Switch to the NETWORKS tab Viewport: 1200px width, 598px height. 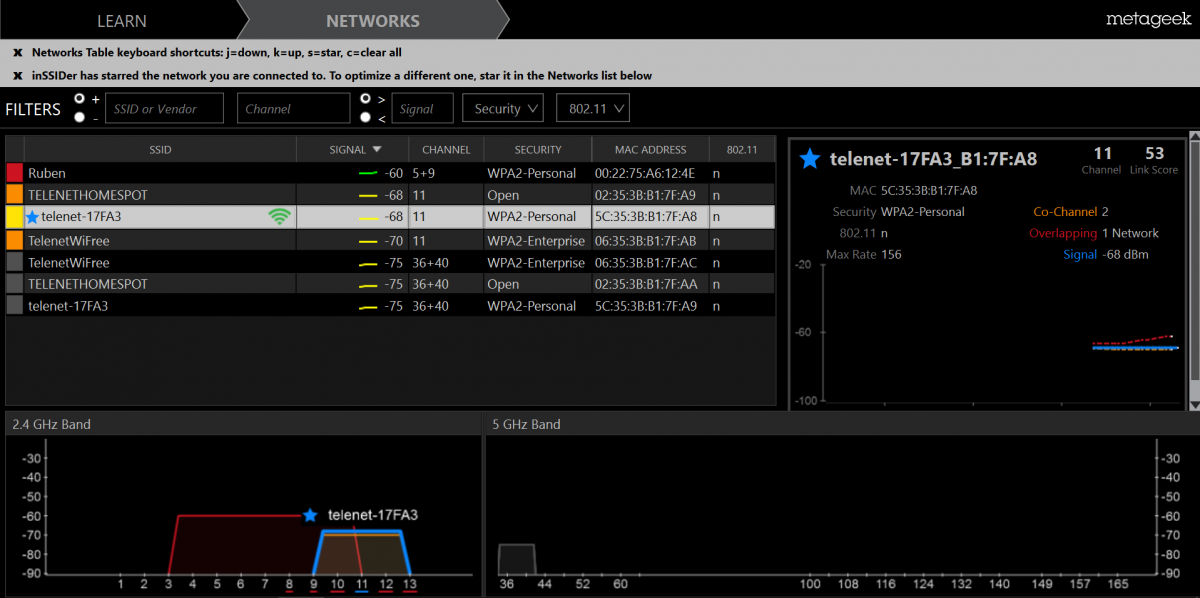tap(373, 20)
